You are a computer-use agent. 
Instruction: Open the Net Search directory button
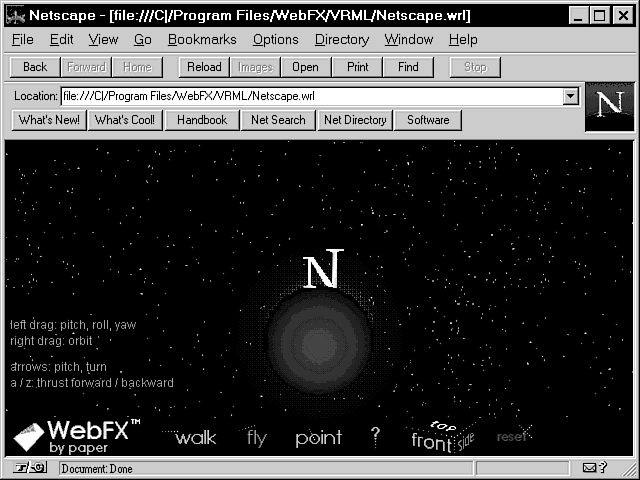coord(278,120)
